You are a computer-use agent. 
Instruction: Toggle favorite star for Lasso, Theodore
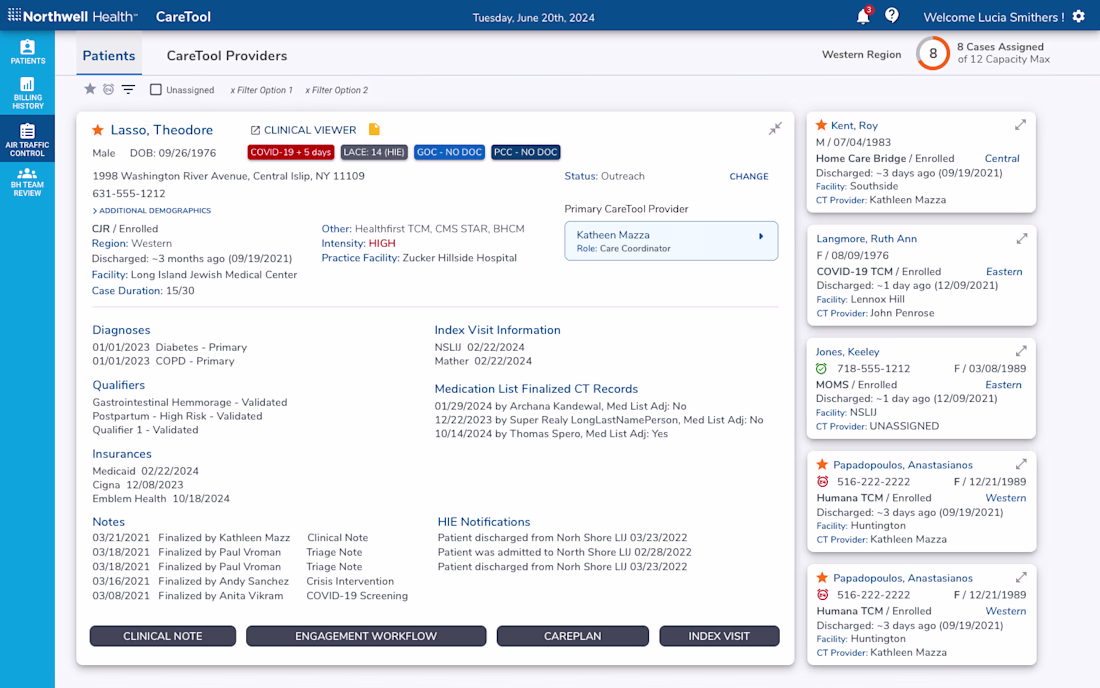pos(98,130)
